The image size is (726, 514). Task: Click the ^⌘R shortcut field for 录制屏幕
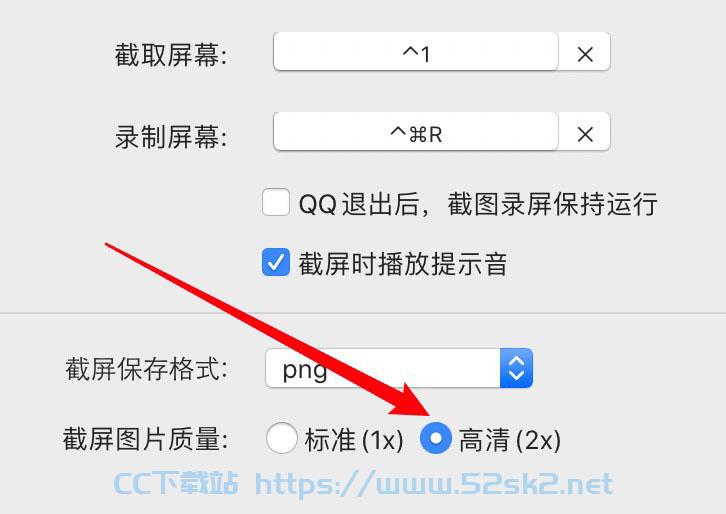click(x=416, y=132)
